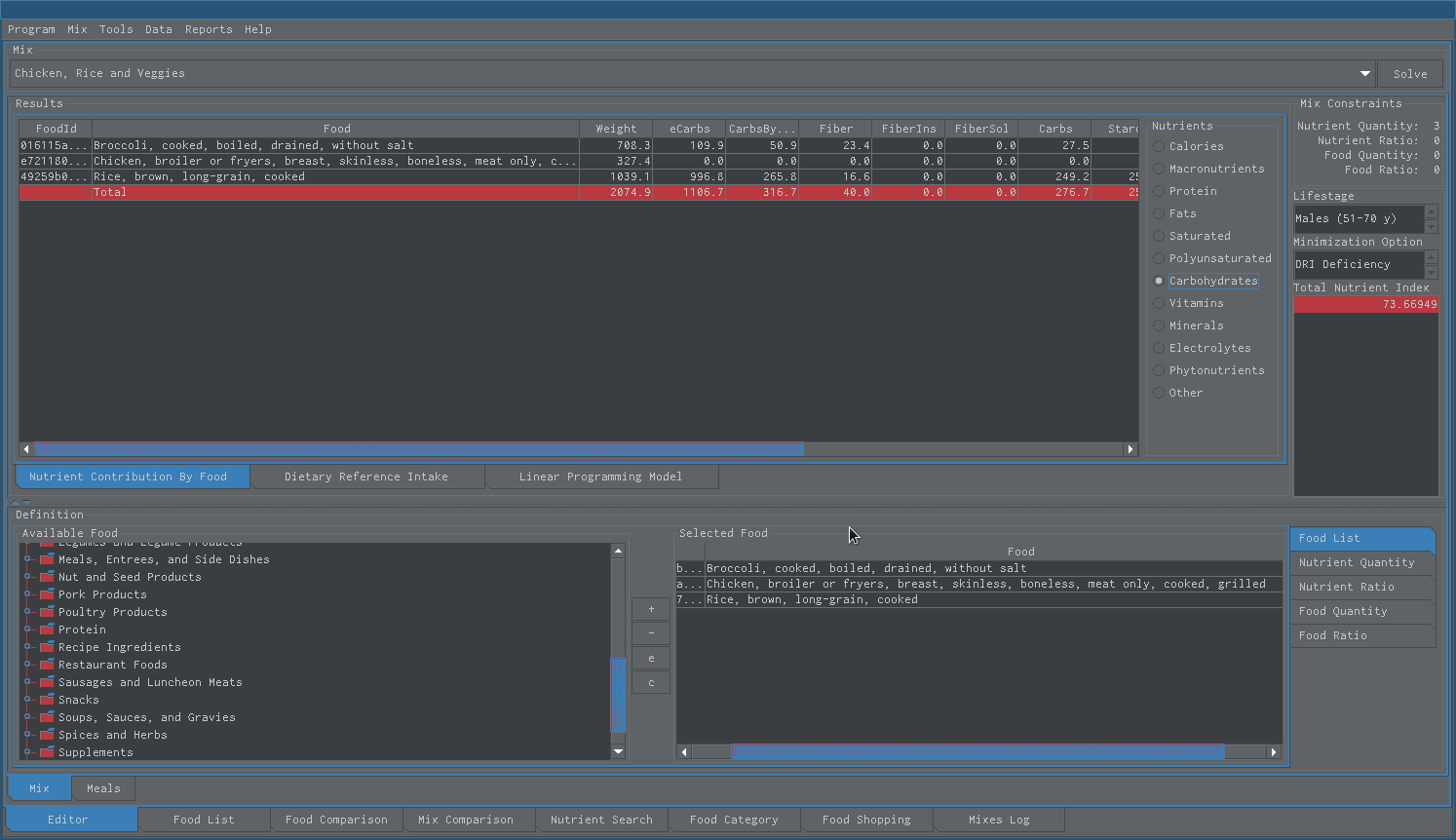Open the Food Comparison tab
Image resolution: width=1456 pixels, height=840 pixels.
336,820
